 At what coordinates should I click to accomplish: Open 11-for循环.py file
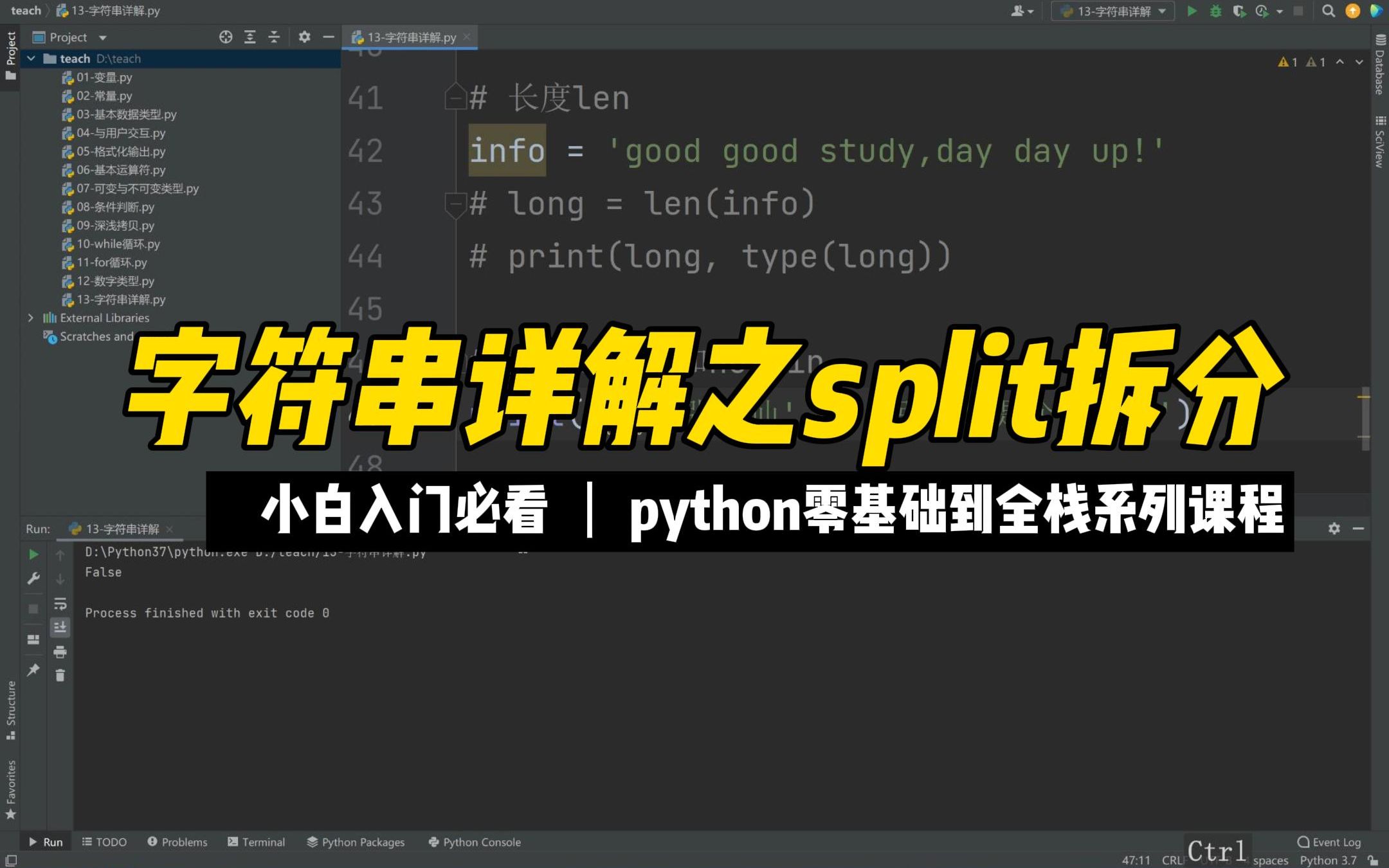(104, 262)
